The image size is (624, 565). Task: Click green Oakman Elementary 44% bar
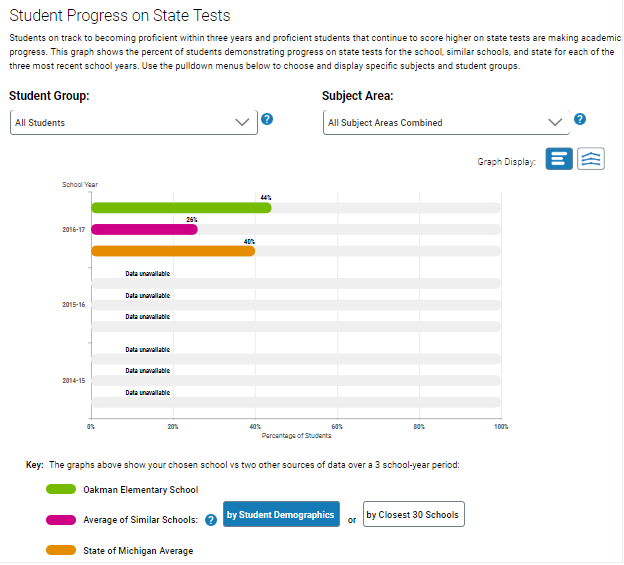pyautogui.click(x=180, y=207)
